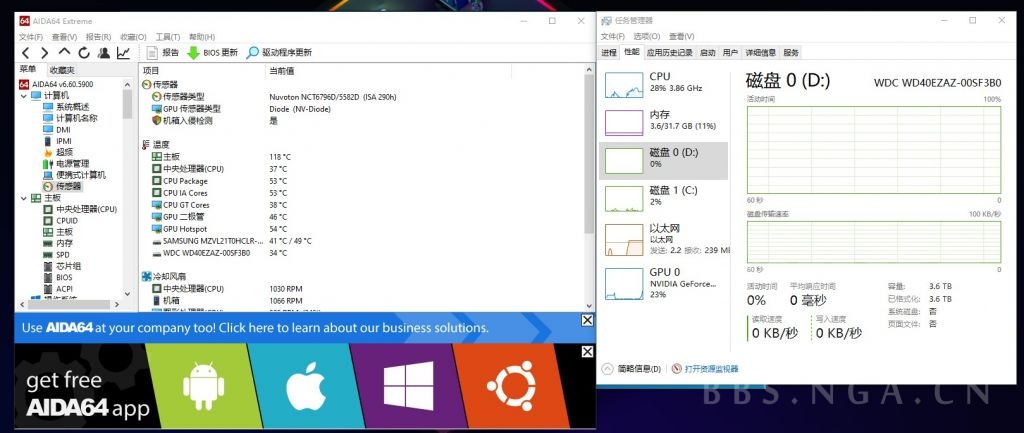
Task: Click the Windows icon in the AIDA64 app banner
Action: point(408,386)
